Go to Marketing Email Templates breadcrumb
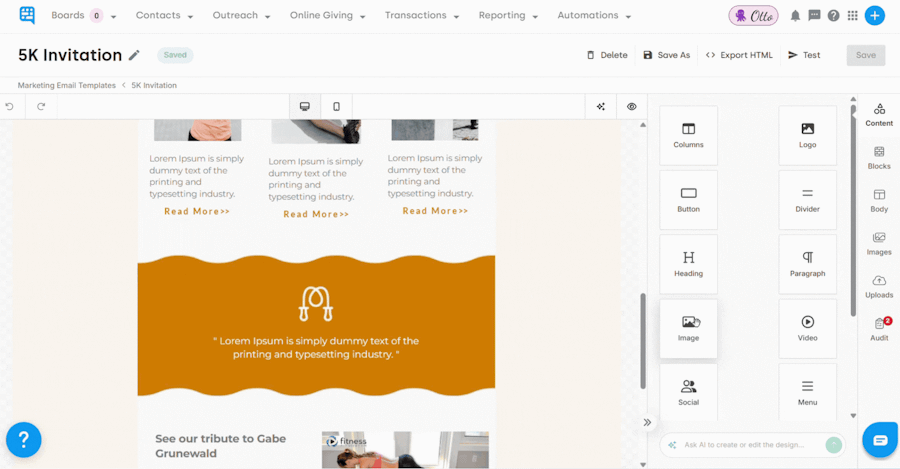900x469 pixels. tap(67, 85)
